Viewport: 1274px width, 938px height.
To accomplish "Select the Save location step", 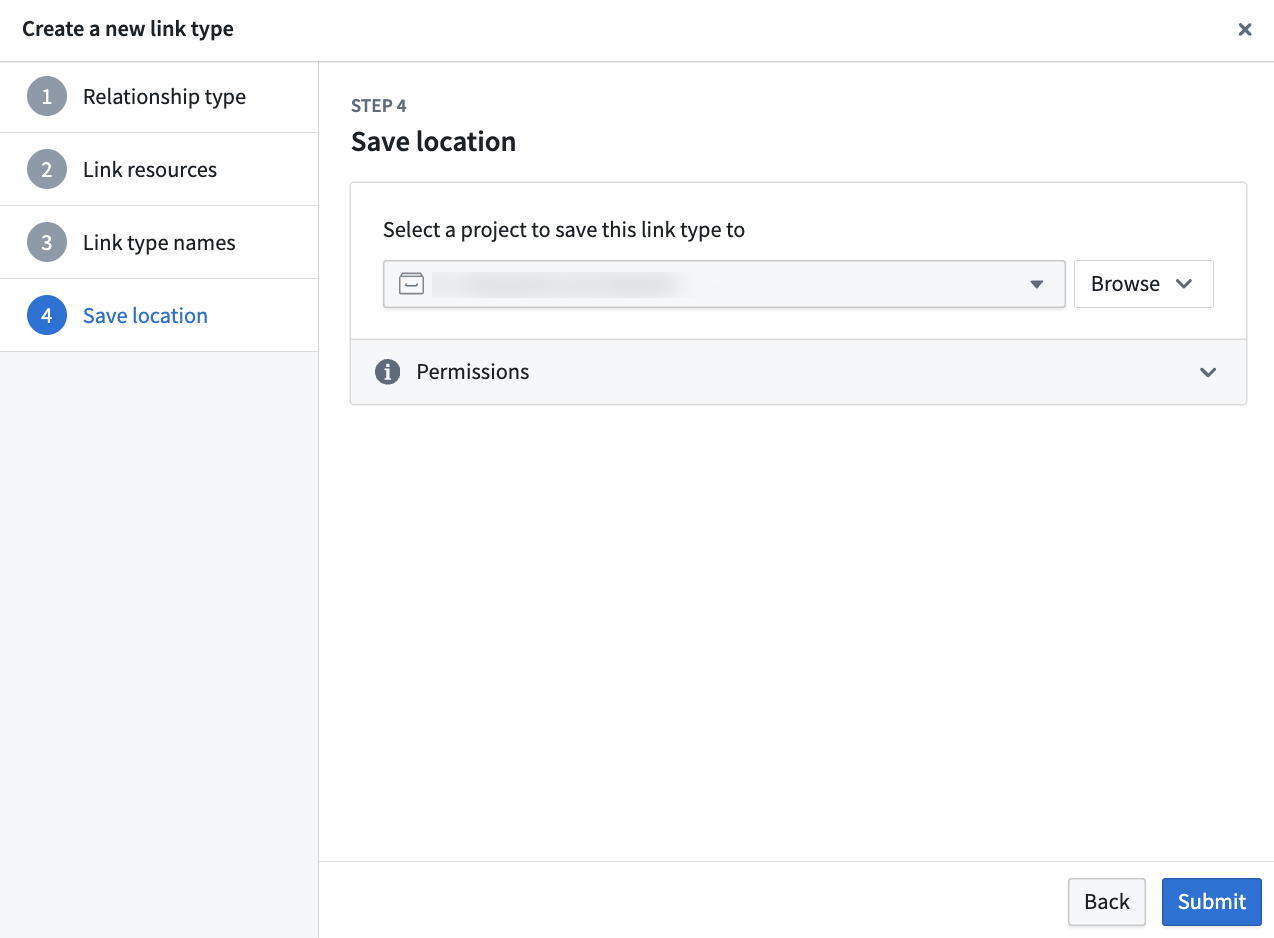I will (159, 316).
